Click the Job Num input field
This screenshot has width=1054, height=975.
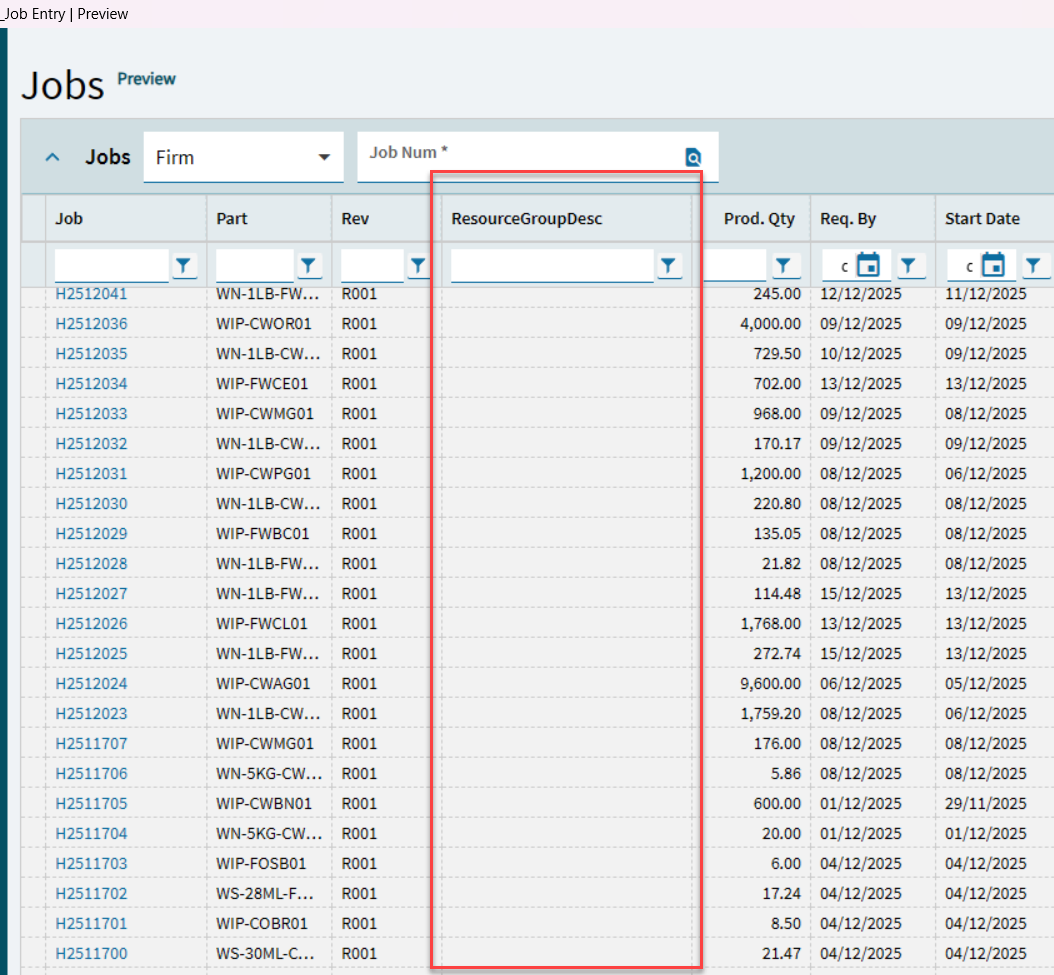(520, 157)
